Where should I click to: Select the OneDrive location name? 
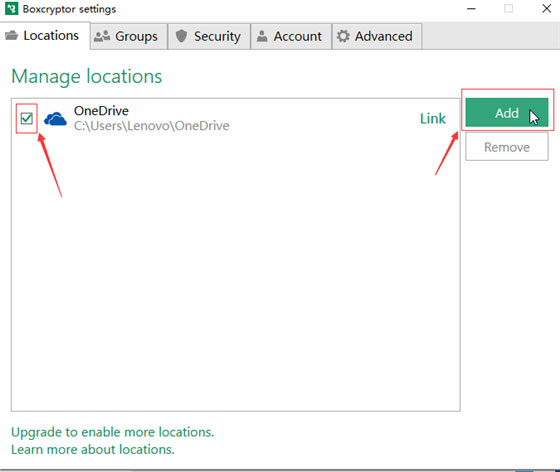coord(101,111)
